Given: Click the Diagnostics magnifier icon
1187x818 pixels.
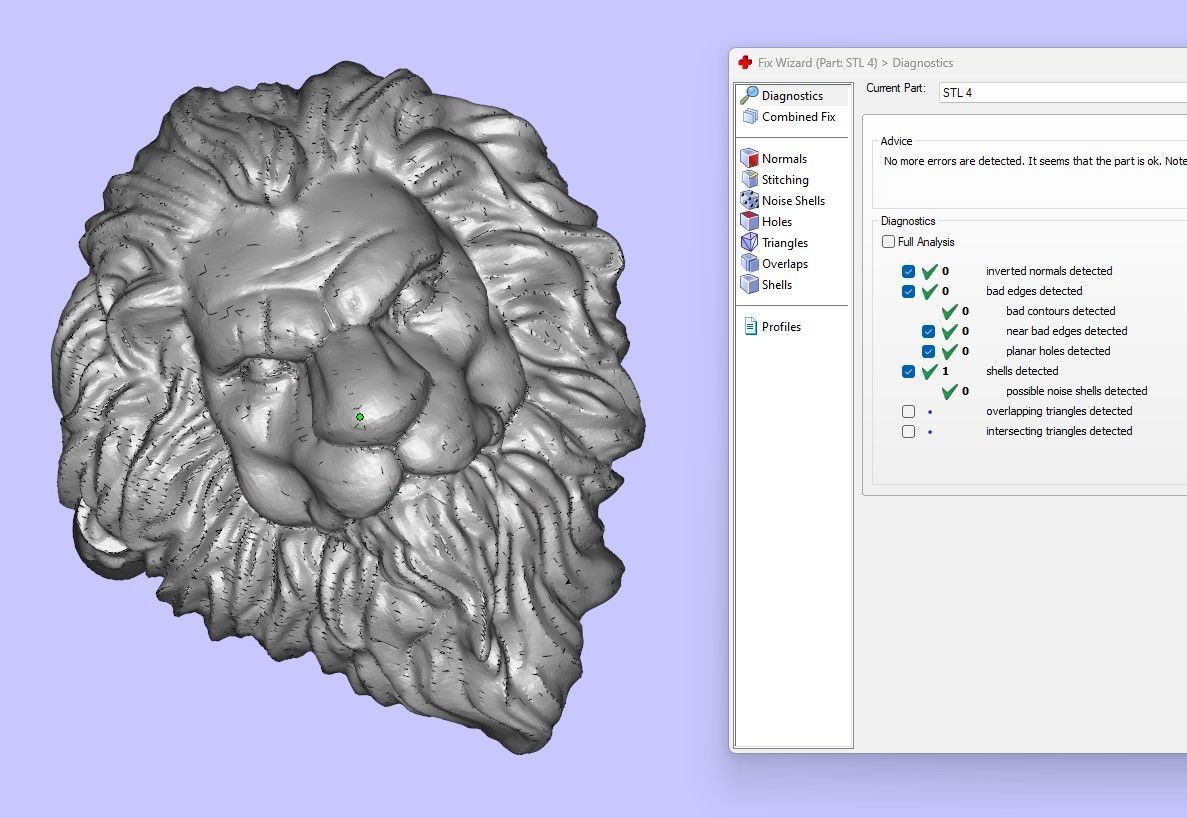Looking at the screenshot, I should pos(749,95).
